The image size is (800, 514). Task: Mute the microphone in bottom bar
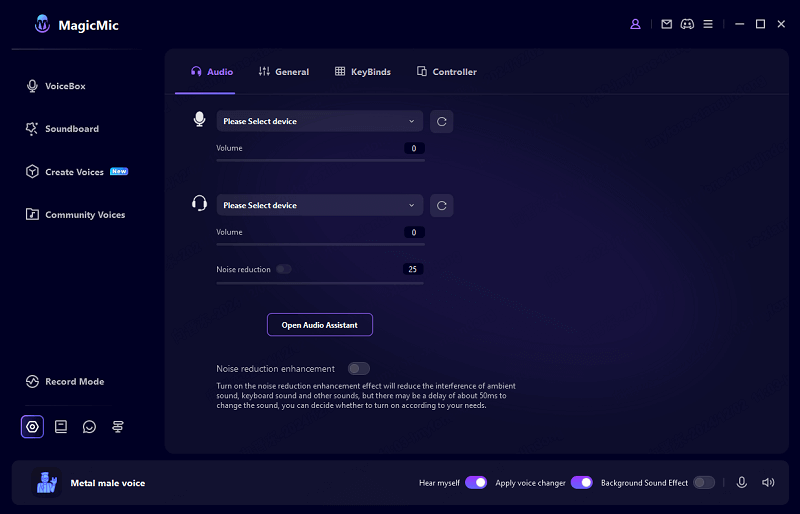pos(742,482)
